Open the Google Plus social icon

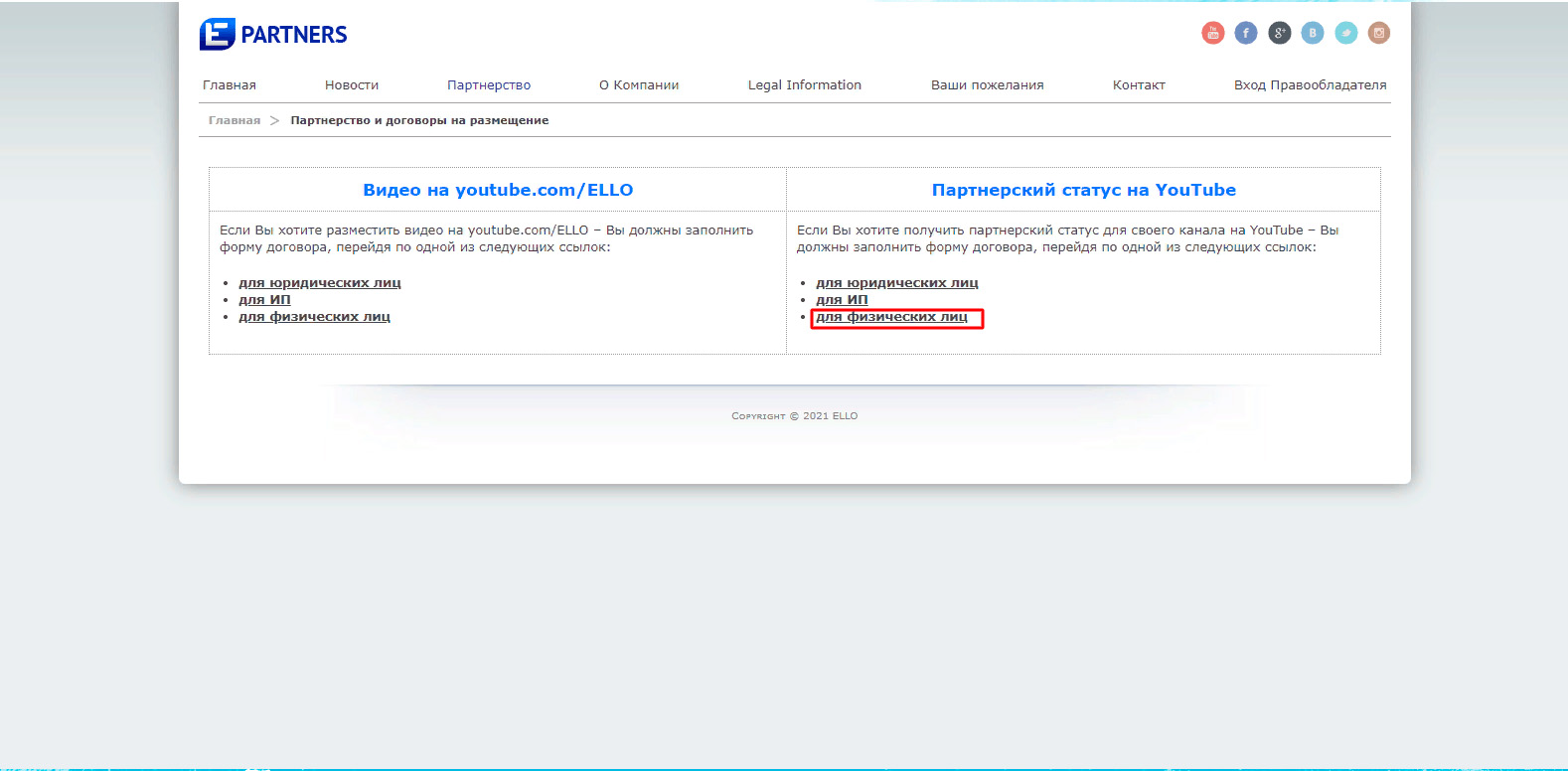[x=1279, y=33]
